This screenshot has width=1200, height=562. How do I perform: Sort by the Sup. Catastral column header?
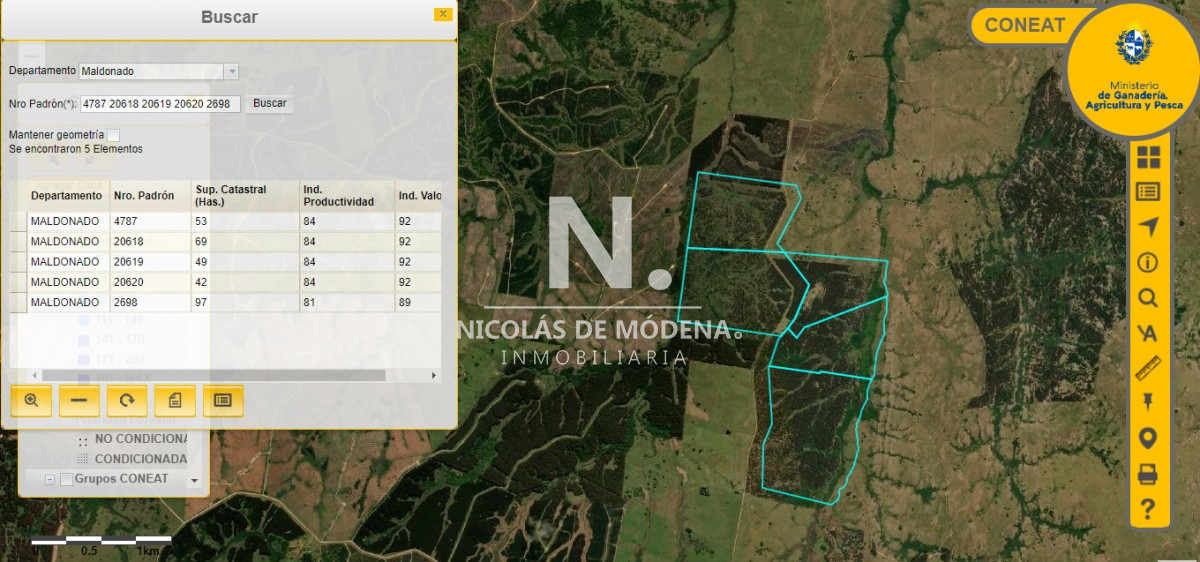246,195
